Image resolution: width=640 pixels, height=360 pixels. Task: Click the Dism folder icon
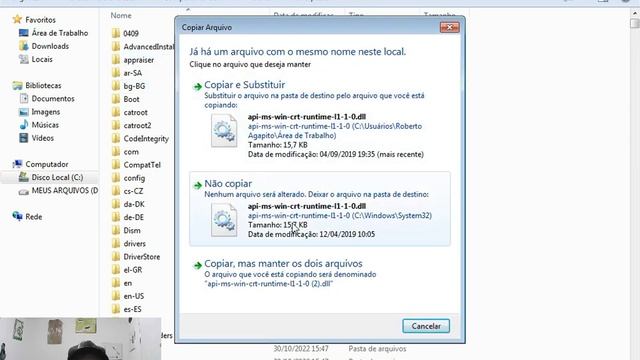[x=116, y=230]
